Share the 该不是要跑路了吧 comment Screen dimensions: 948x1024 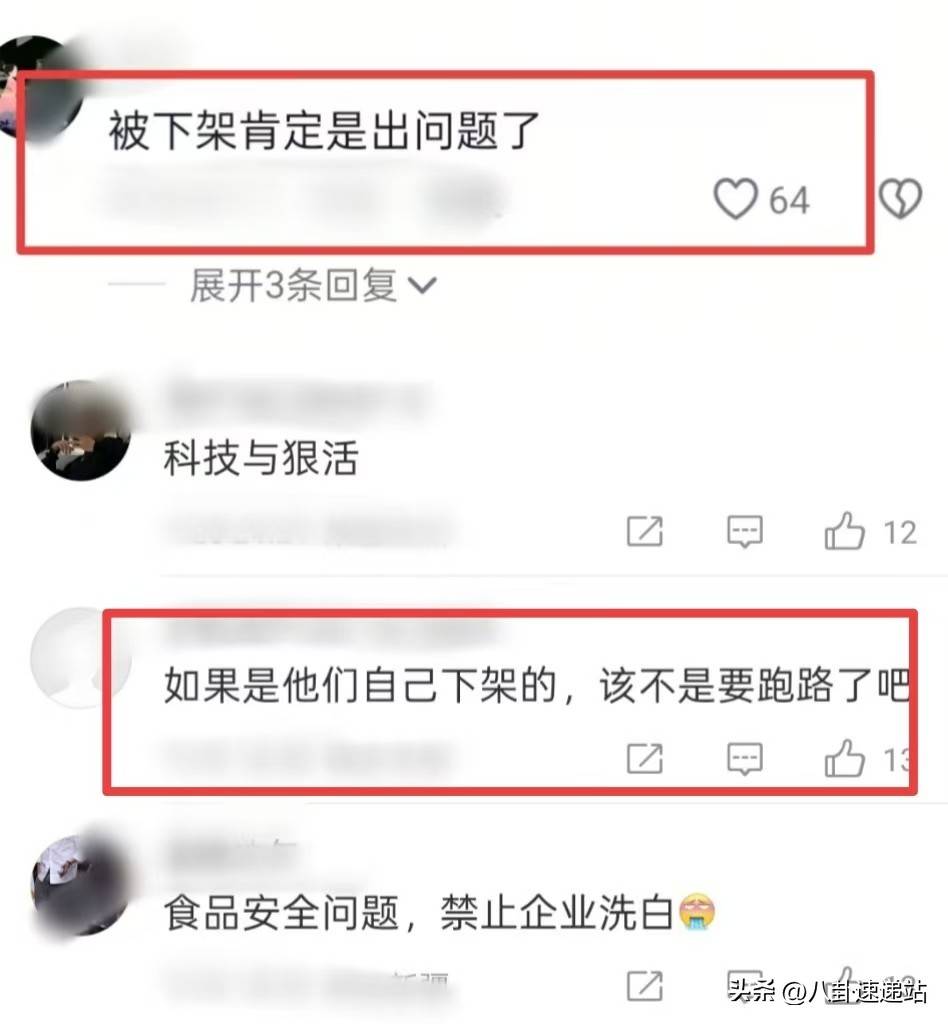point(644,758)
